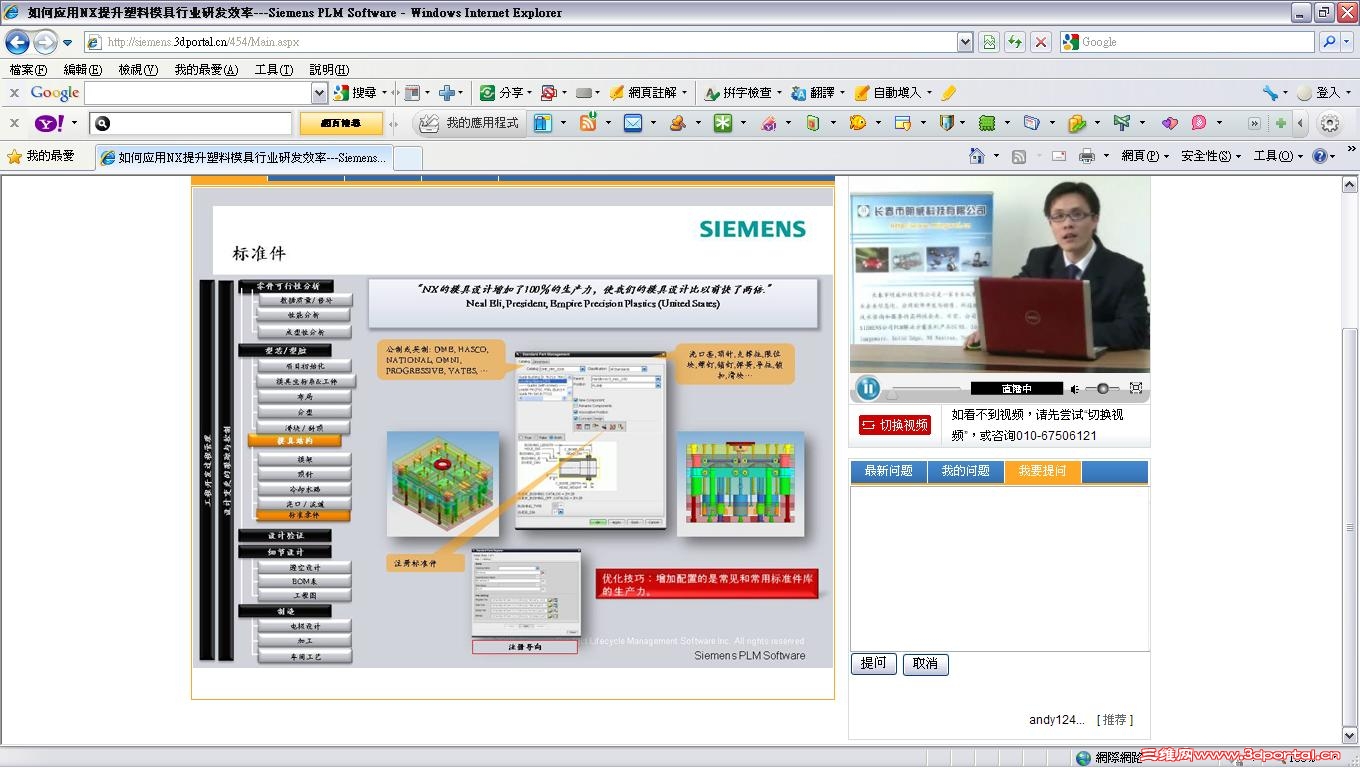Open the address bar URL dropdown
Viewport: 1360px width, 768px height.
[x=965, y=42]
